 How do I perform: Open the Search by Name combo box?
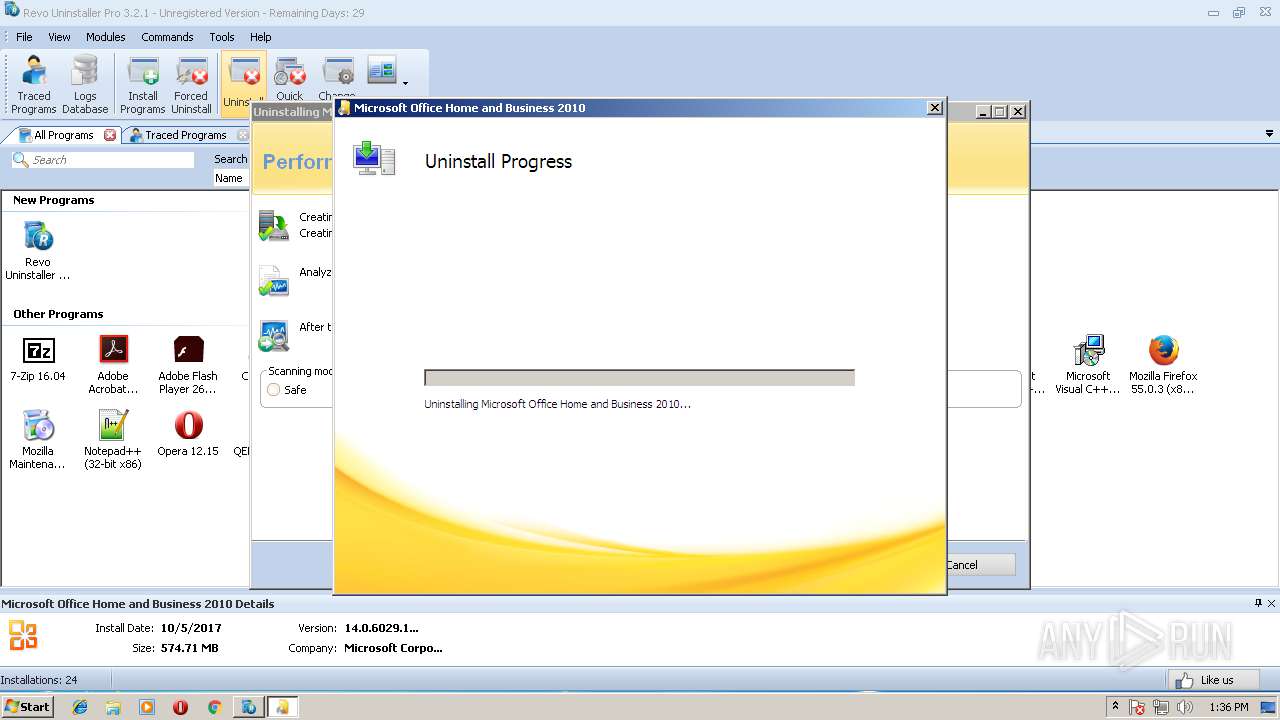pos(231,178)
